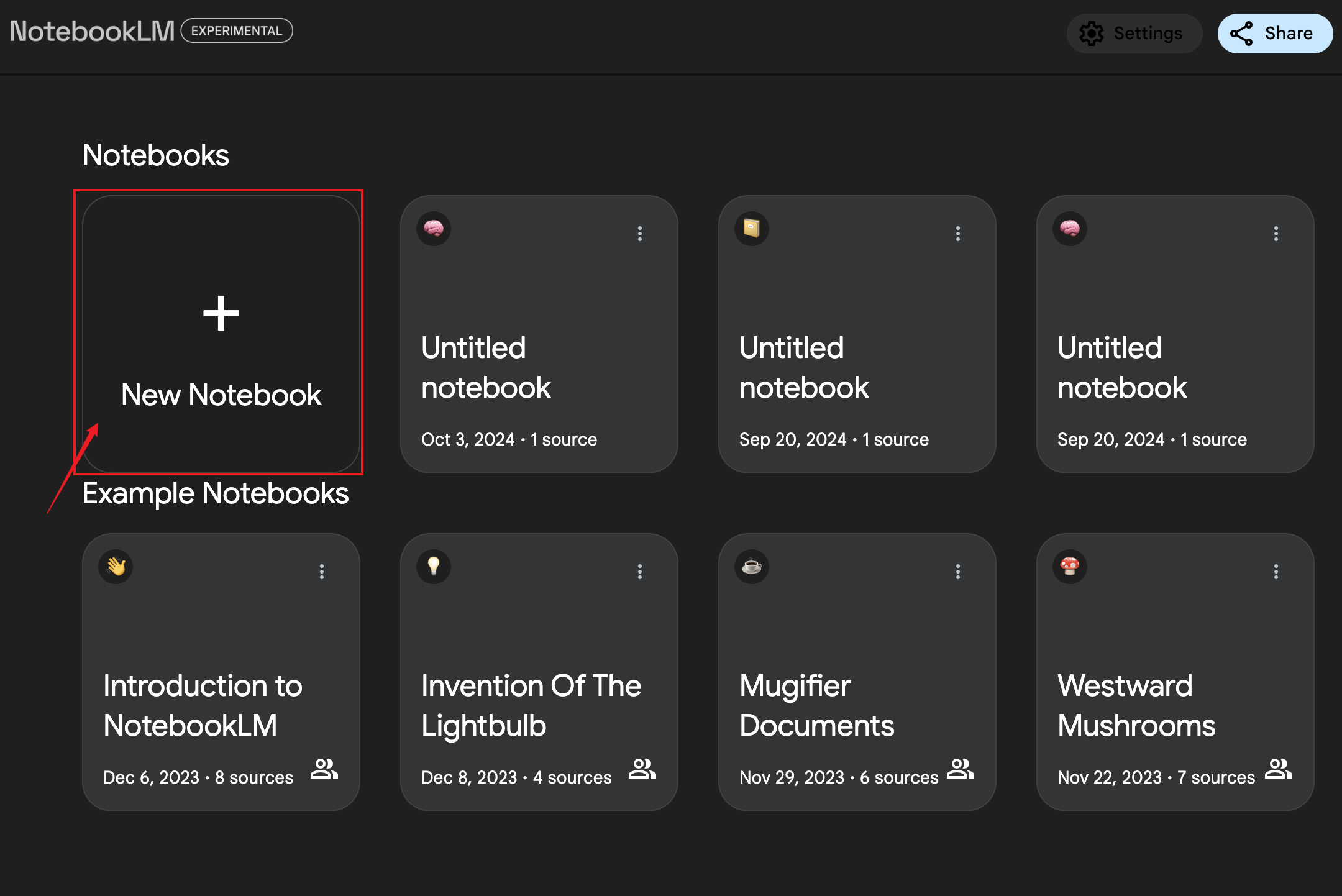
Task: Click shared-people icon on Mugifier Documents
Action: (961, 769)
